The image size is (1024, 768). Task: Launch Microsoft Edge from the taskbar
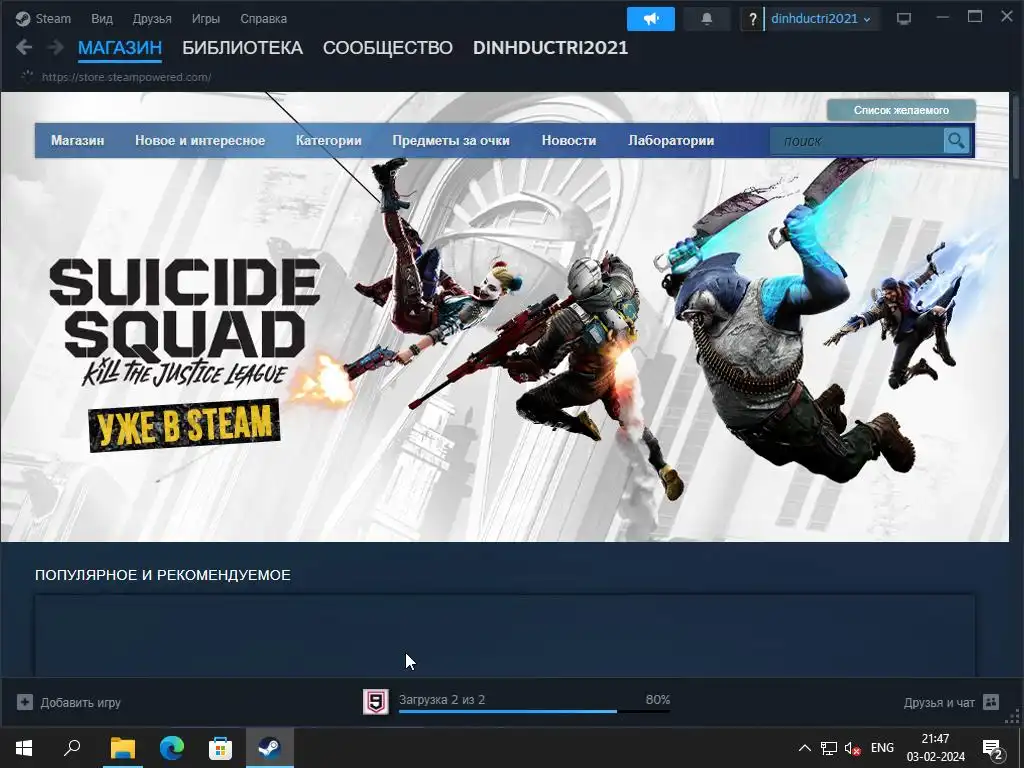(x=172, y=748)
